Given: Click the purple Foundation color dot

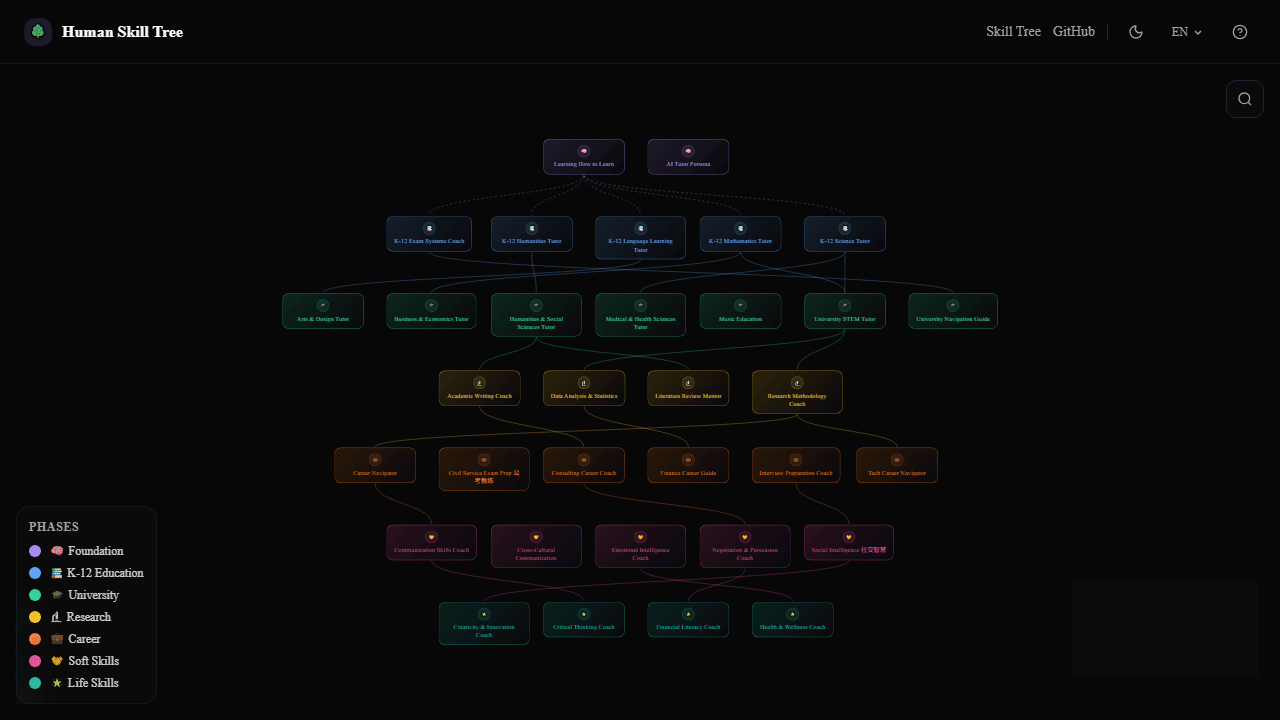Looking at the screenshot, I should tap(36, 551).
